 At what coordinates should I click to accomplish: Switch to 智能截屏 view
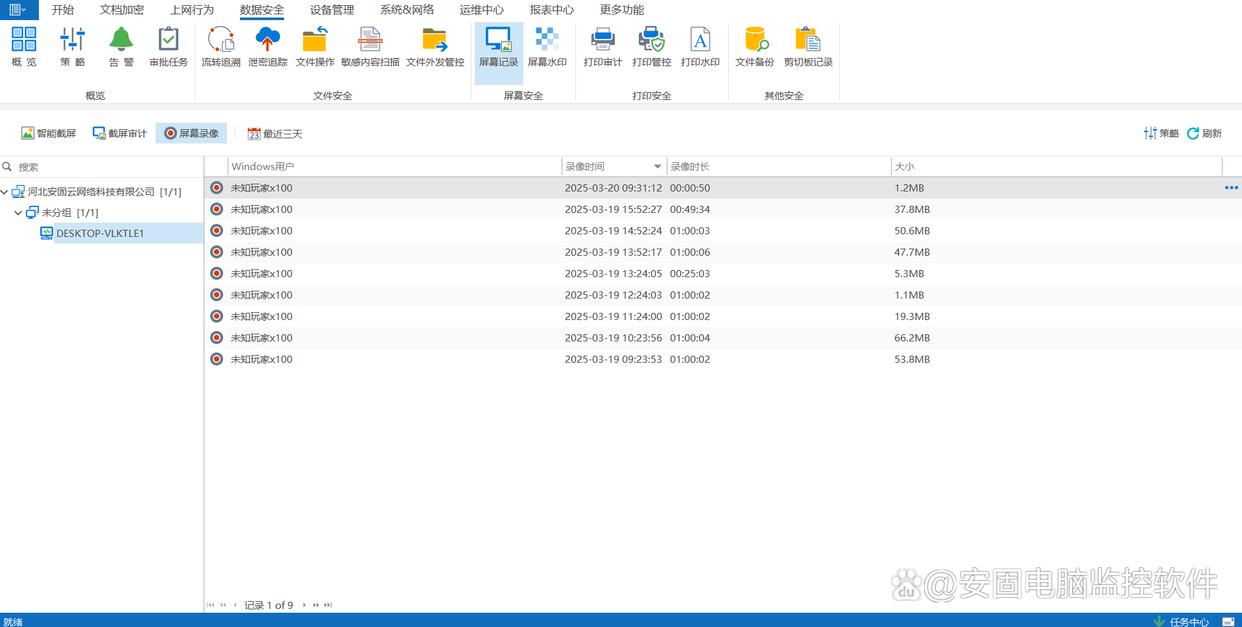coord(48,133)
